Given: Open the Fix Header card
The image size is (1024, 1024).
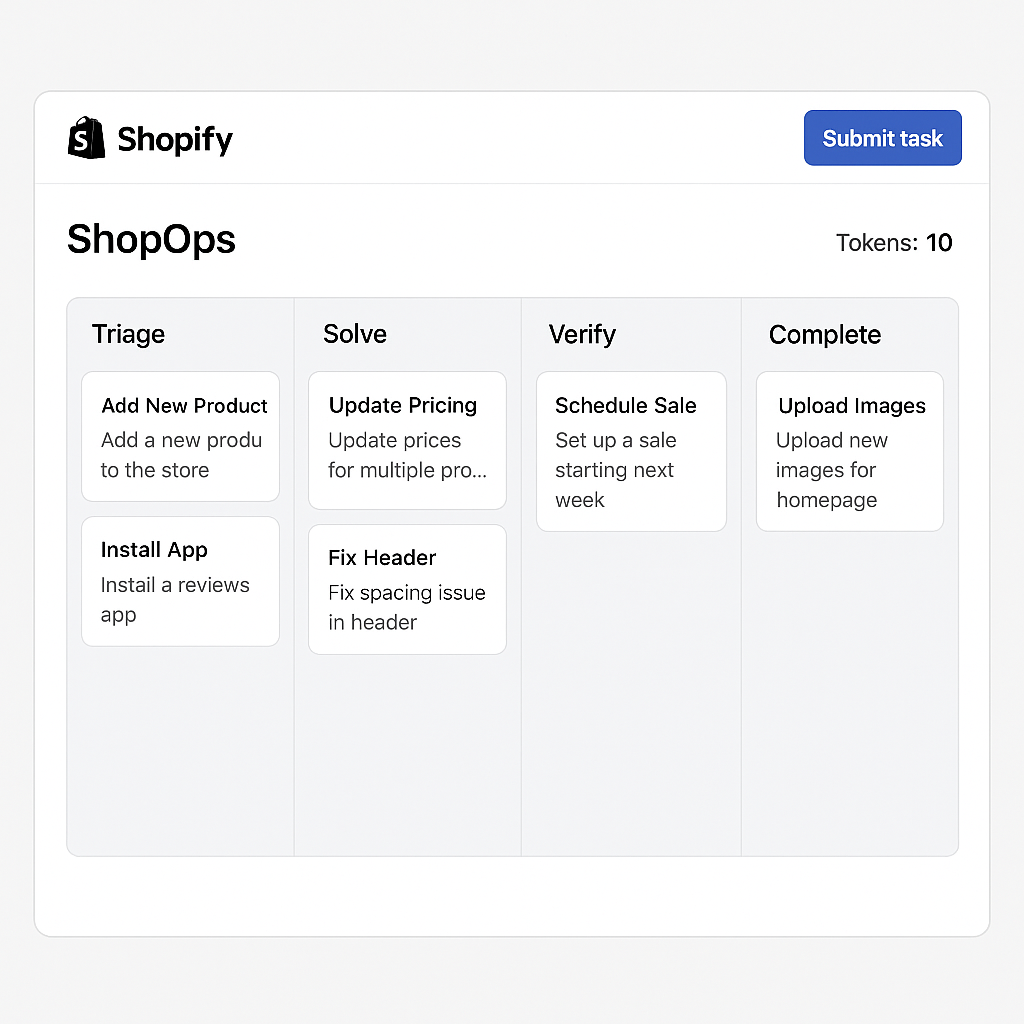Looking at the screenshot, I should (x=407, y=589).
